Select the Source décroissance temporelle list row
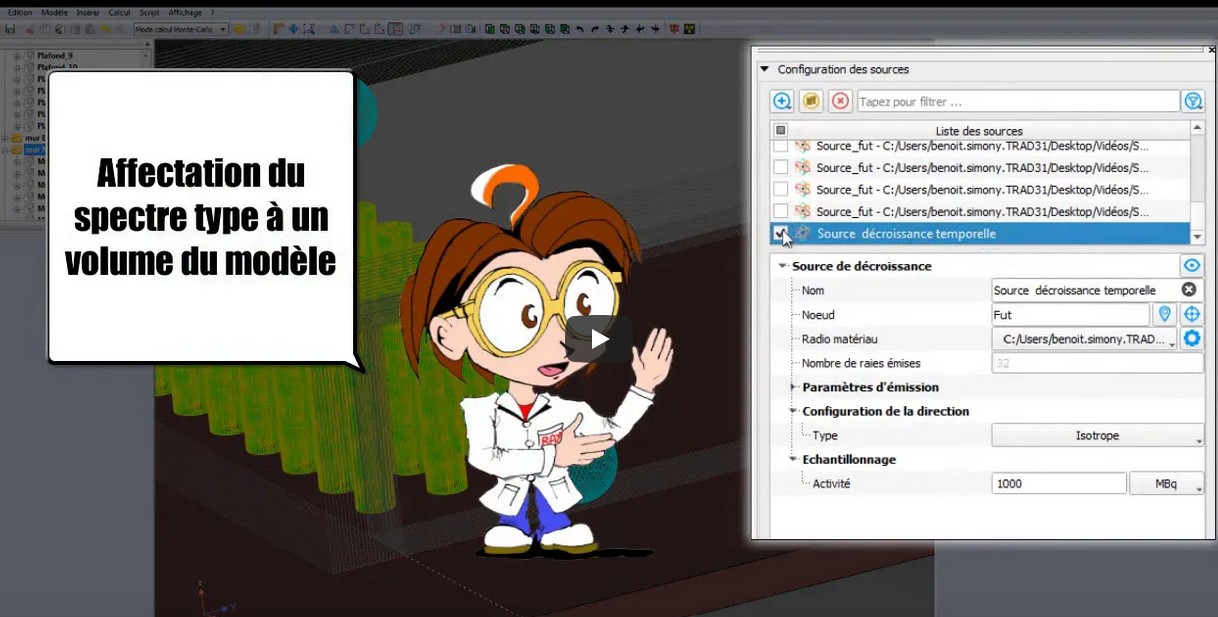 (x=980, y=233)
